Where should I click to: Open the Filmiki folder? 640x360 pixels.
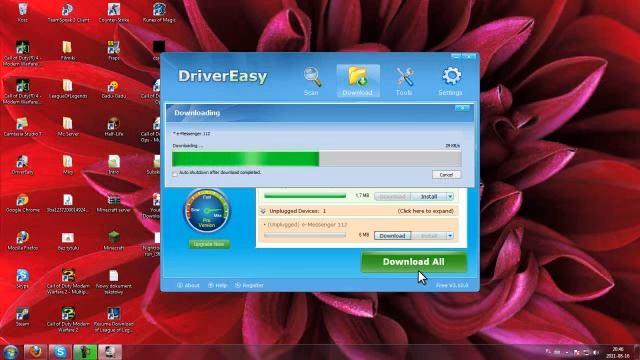pyautogui.click(x=68, y=51)
